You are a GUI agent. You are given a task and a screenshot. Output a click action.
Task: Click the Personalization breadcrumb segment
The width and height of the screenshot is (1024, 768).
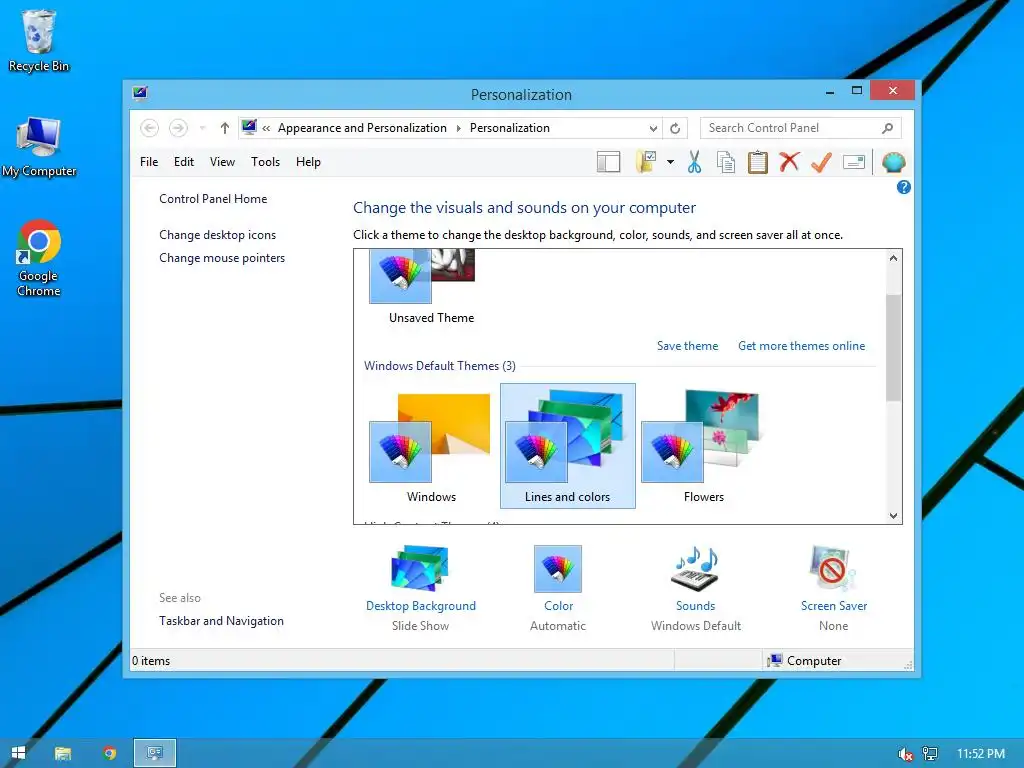[509, 128]
